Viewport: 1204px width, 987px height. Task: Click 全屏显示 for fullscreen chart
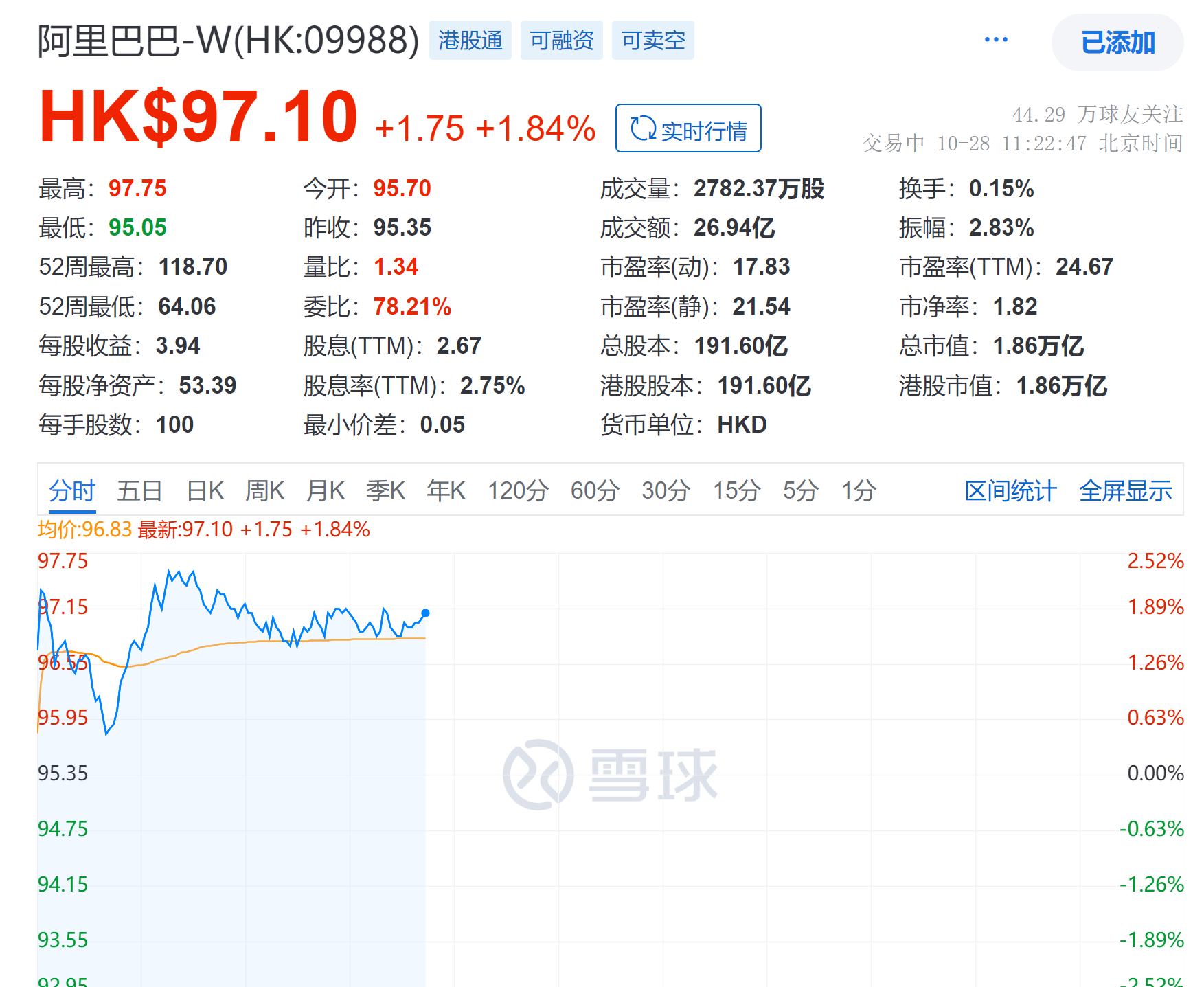pyautogui.click(x=1125, y=490)
